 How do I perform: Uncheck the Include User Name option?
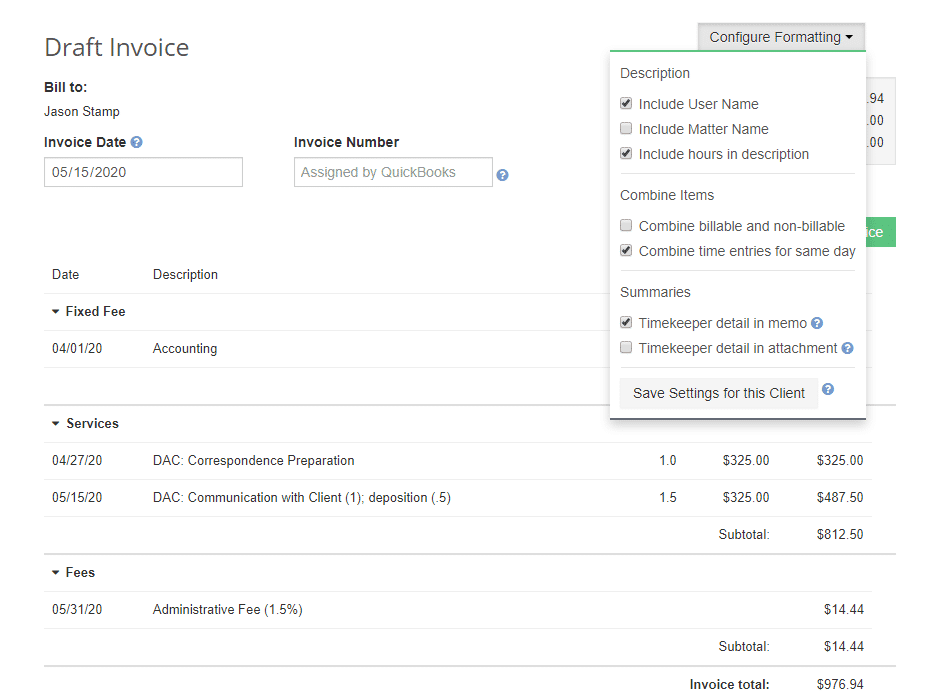626,103
